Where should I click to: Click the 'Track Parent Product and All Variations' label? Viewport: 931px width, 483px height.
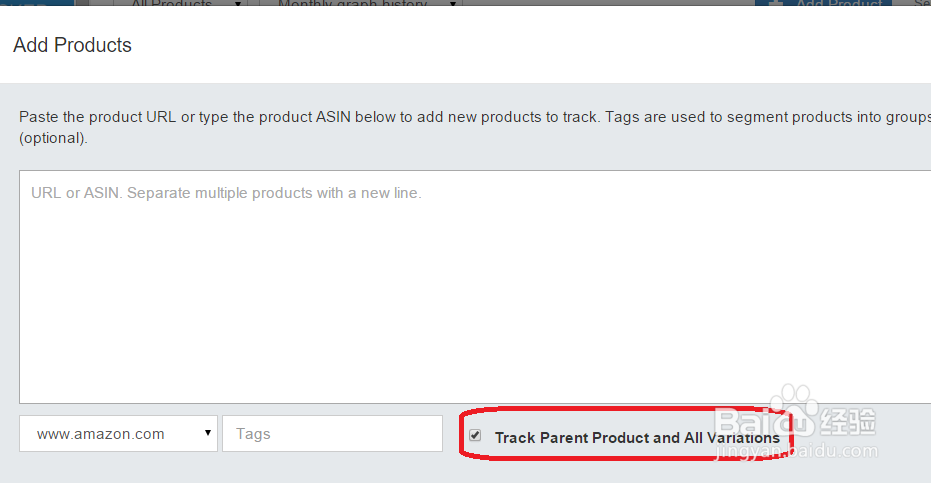[637, 438]
